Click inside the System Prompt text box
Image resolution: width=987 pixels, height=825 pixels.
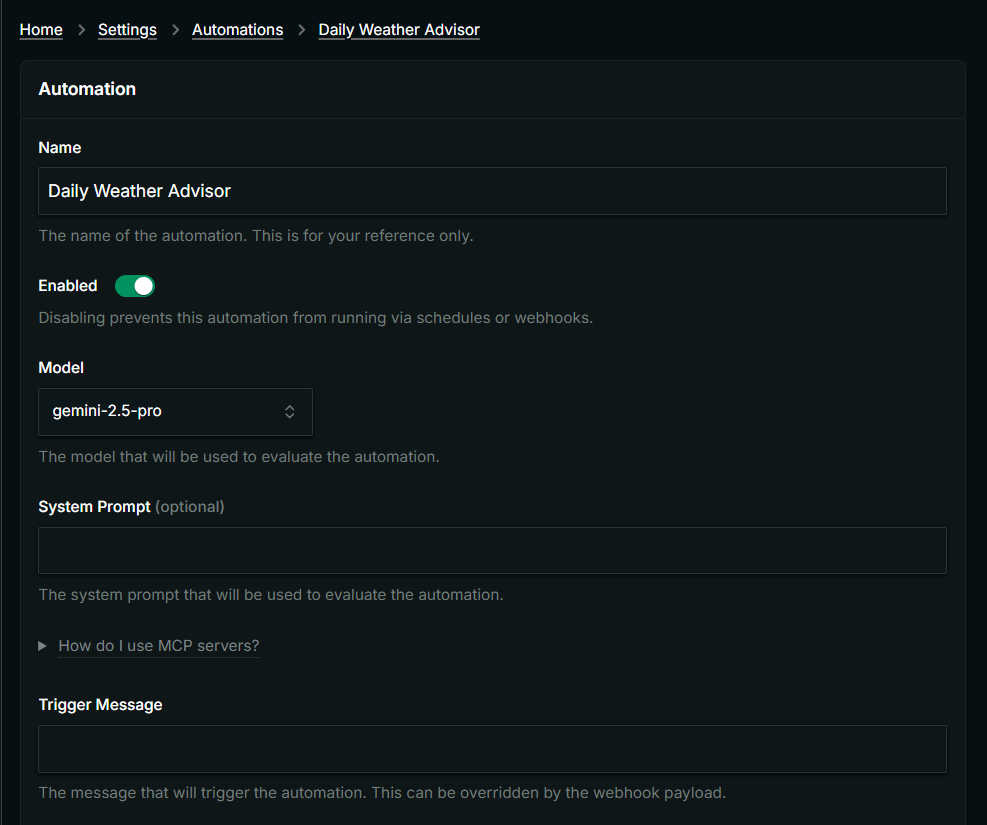pyautogui.click(x=492, y=550)
